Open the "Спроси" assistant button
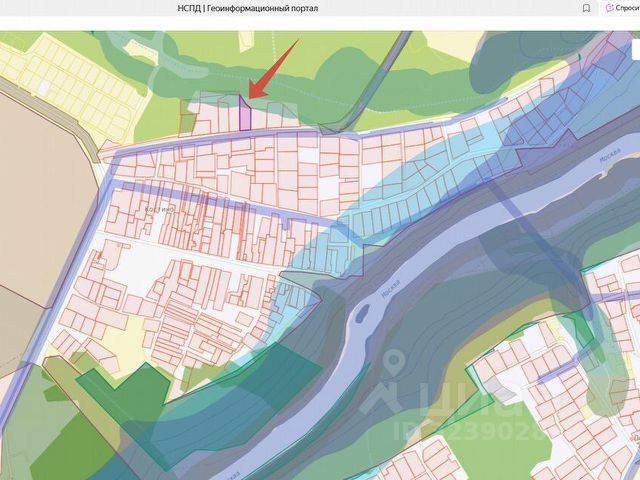 [620, 8]
